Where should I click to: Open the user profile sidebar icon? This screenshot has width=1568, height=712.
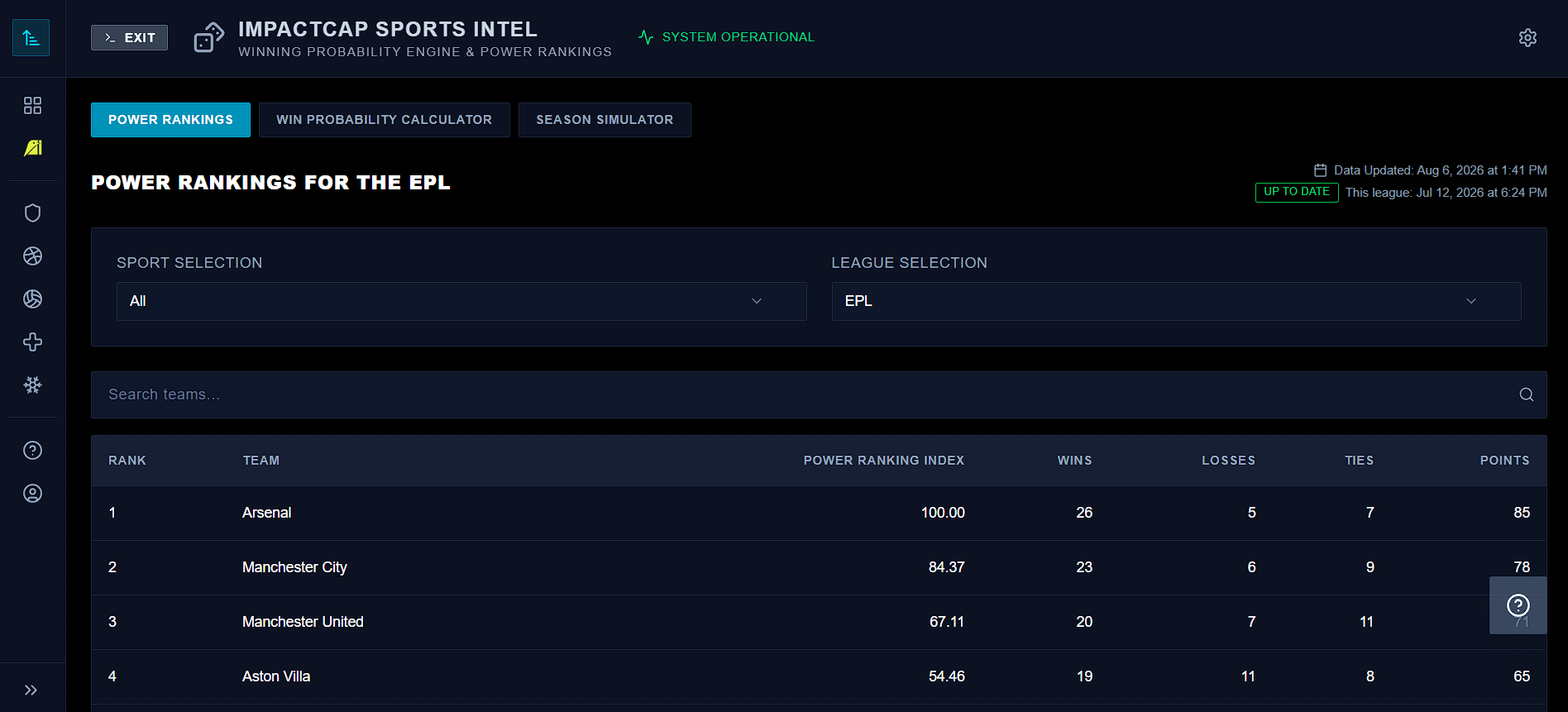32,493
